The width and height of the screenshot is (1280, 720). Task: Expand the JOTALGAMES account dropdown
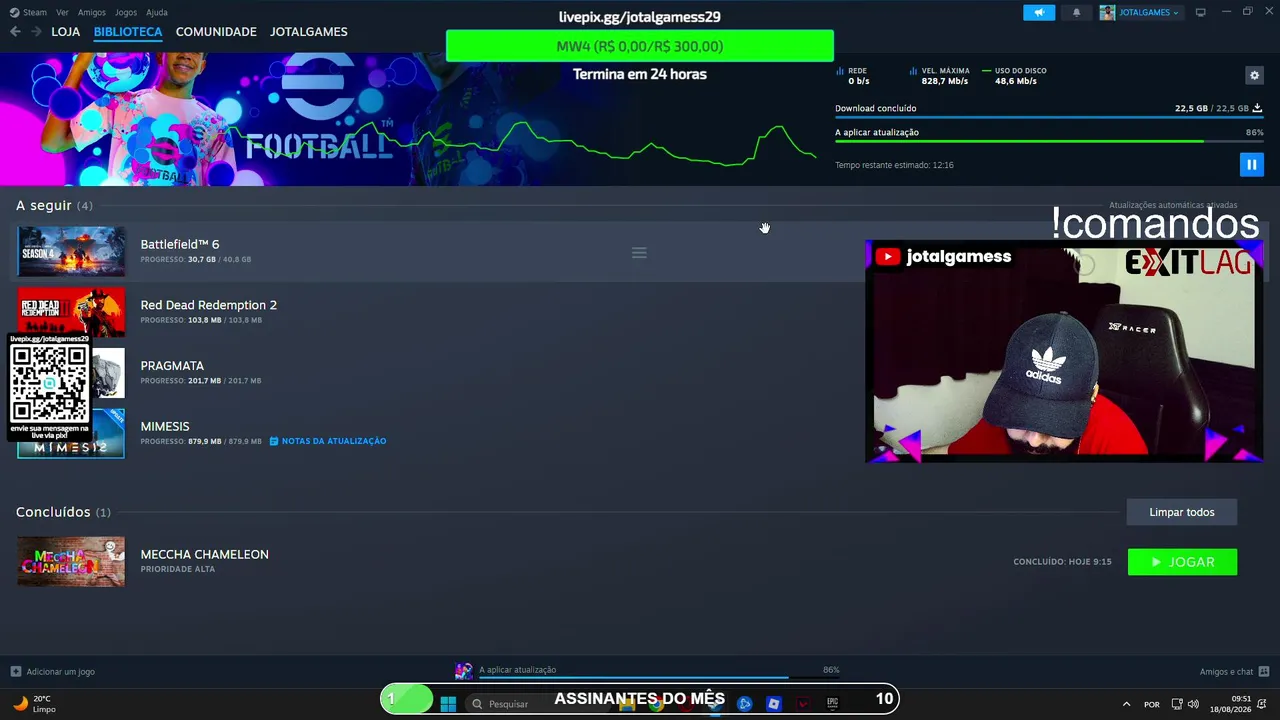[x=1140, y=12]
